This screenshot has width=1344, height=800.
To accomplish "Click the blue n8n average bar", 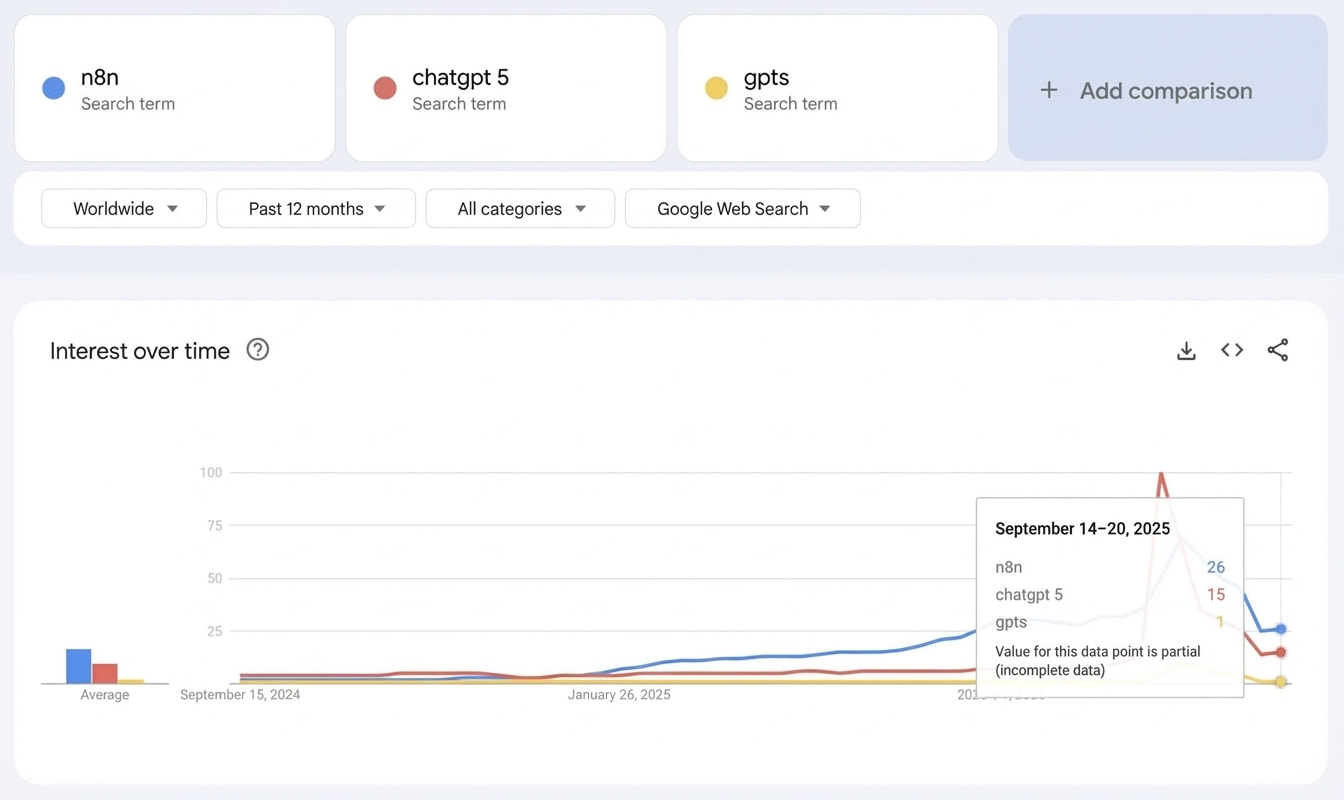I will (x=79, y=667).
